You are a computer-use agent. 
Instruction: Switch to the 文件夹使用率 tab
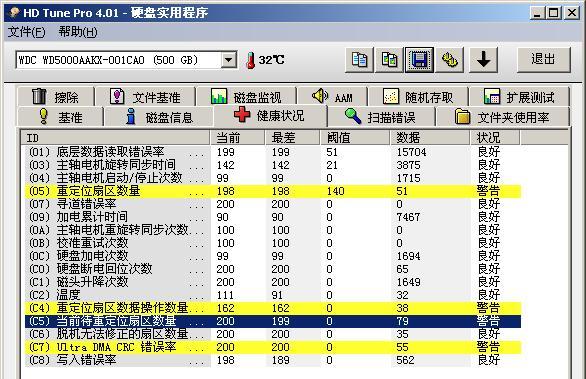tap(503, 117)
